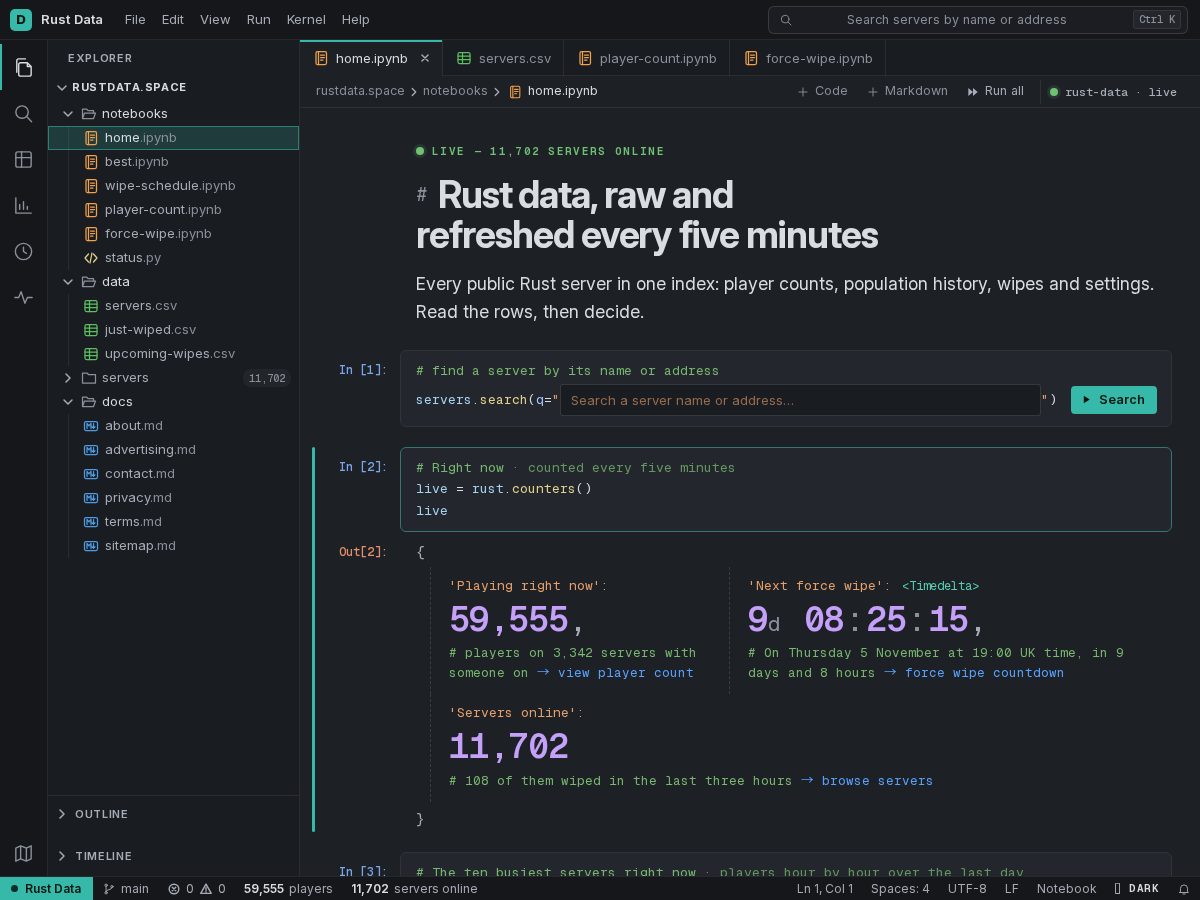Close the home.ipynb tab

424,58
